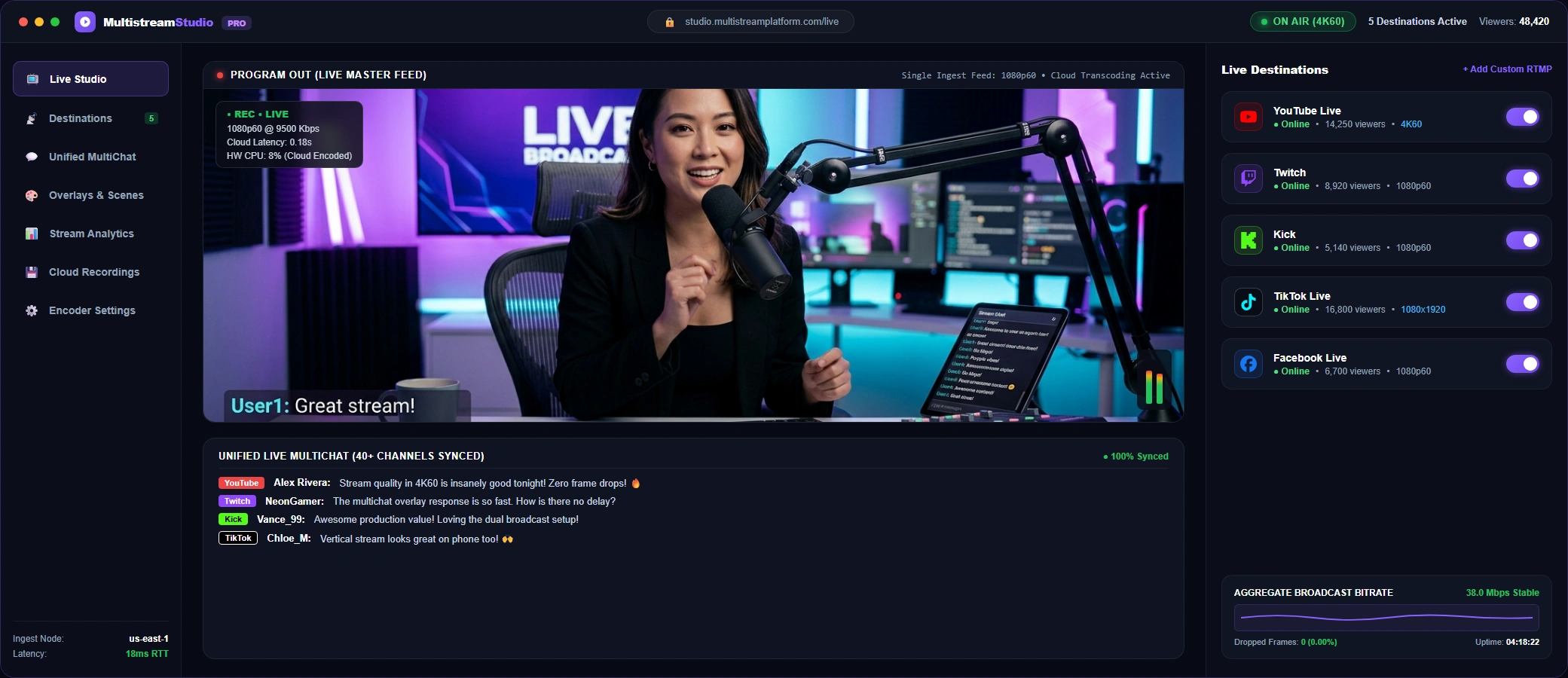This screenshot has height=678, width=1568.
Task: Select Overlays & Scenes in the sidebar
Action: (90, 195)
